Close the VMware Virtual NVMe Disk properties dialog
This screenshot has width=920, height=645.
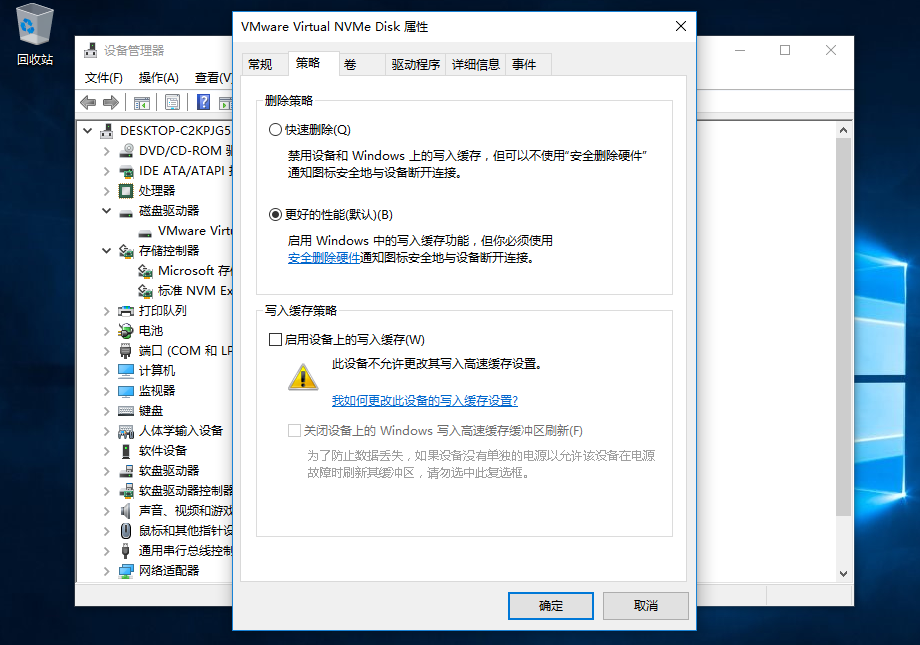point(681,26)
